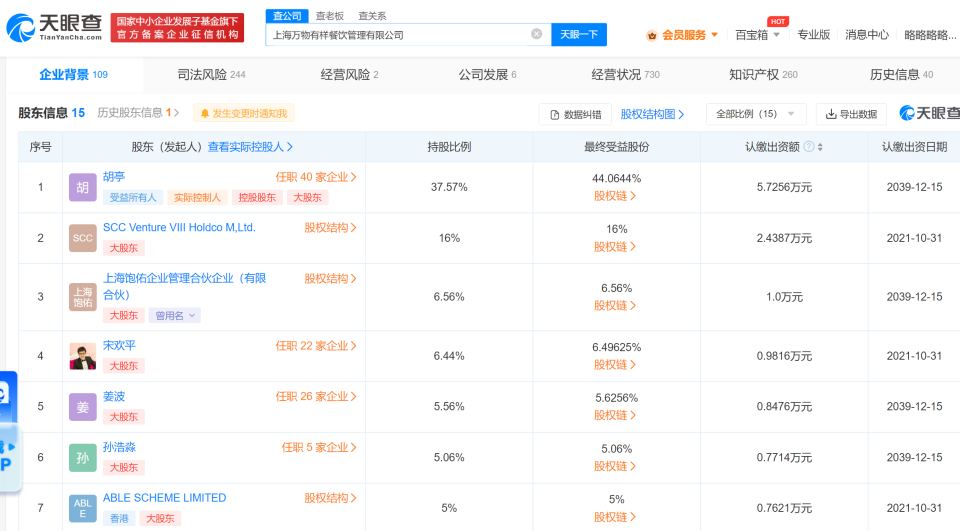This screenshot has height=531, width=960.
Task: Select the 知识产权 tab
Action: 763,75
